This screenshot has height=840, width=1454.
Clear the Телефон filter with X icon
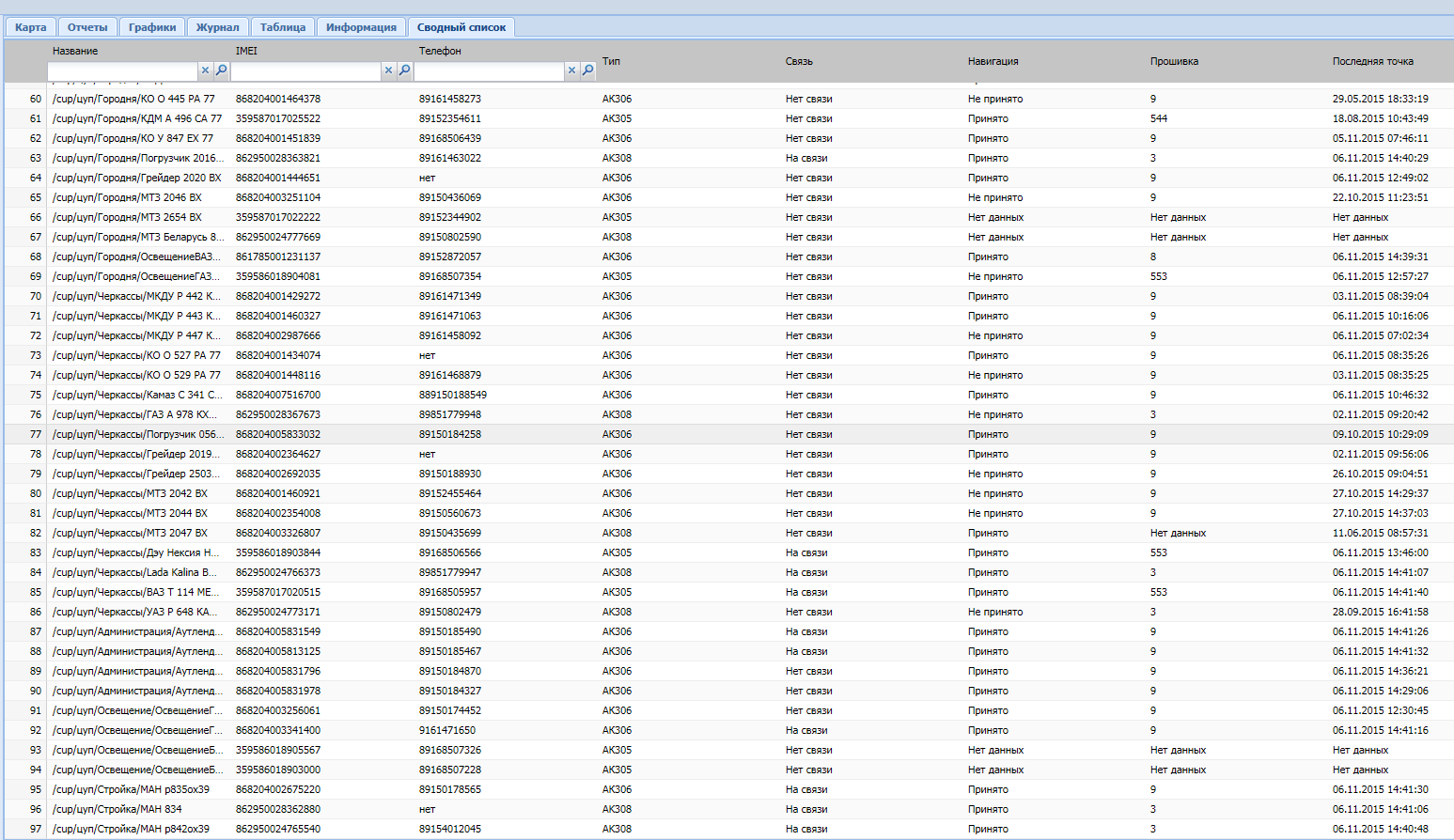tap(571, 70)
